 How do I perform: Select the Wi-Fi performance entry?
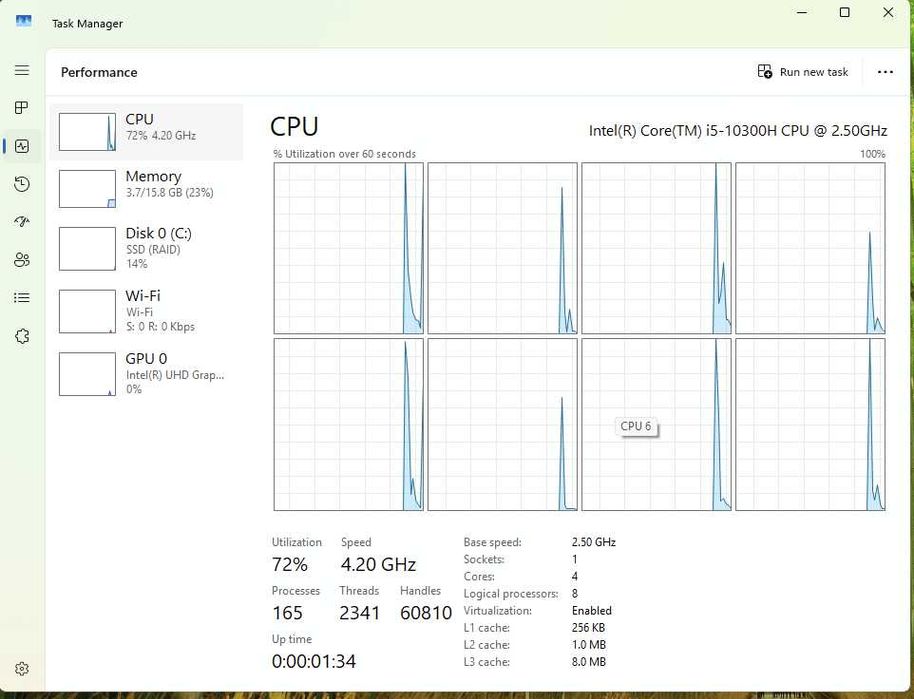(x=146, y=311)
